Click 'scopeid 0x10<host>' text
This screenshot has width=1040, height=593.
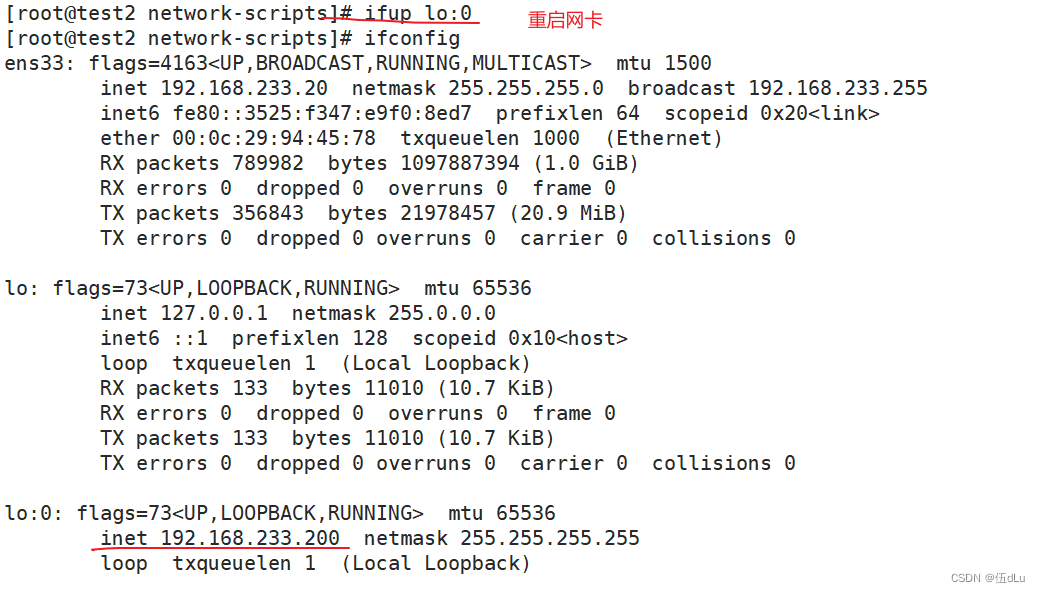pos(520,338)
